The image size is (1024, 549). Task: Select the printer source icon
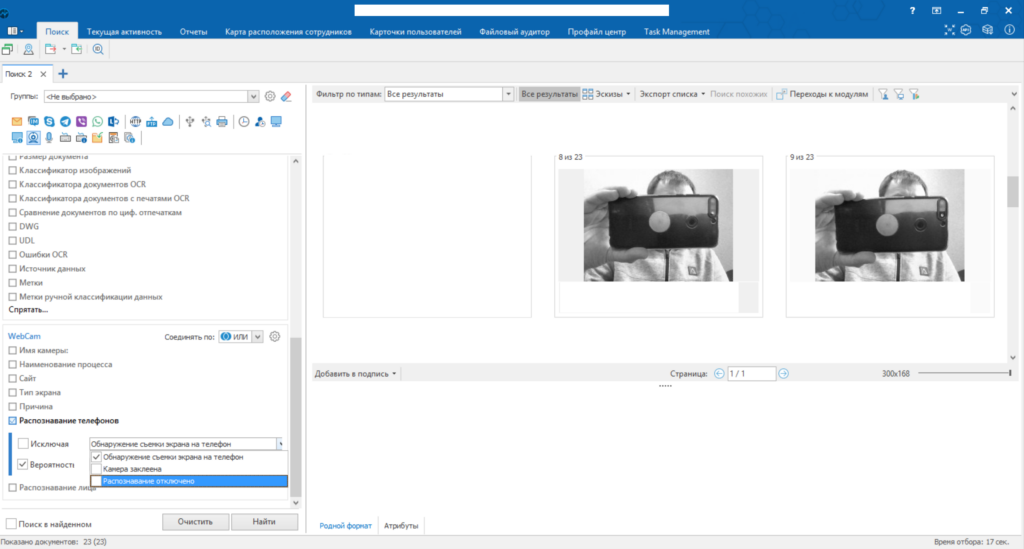click(x=221, y=122)
